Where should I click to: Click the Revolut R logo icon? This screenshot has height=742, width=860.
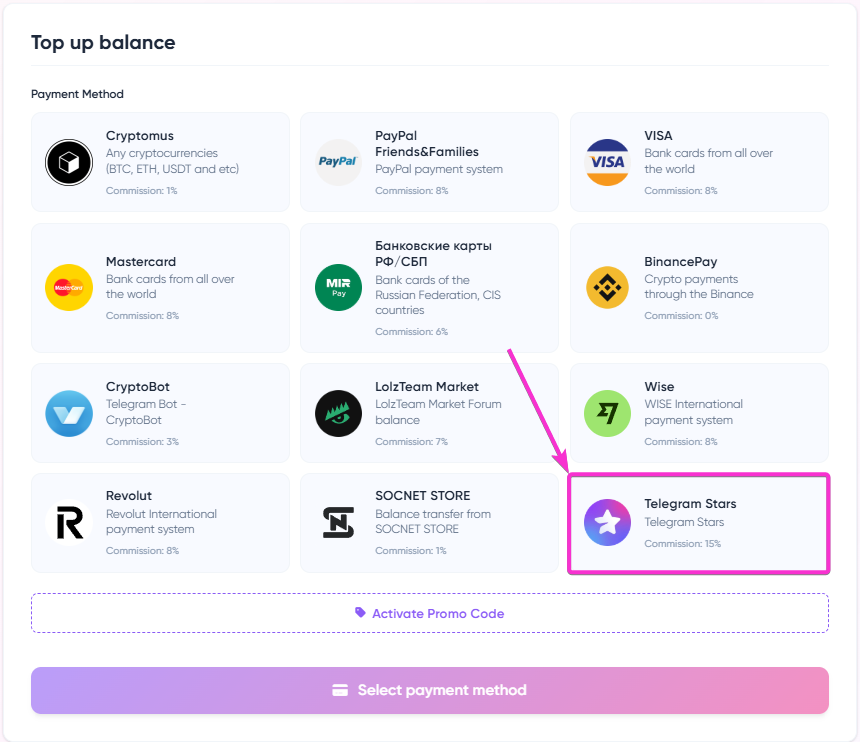[69, 523]
